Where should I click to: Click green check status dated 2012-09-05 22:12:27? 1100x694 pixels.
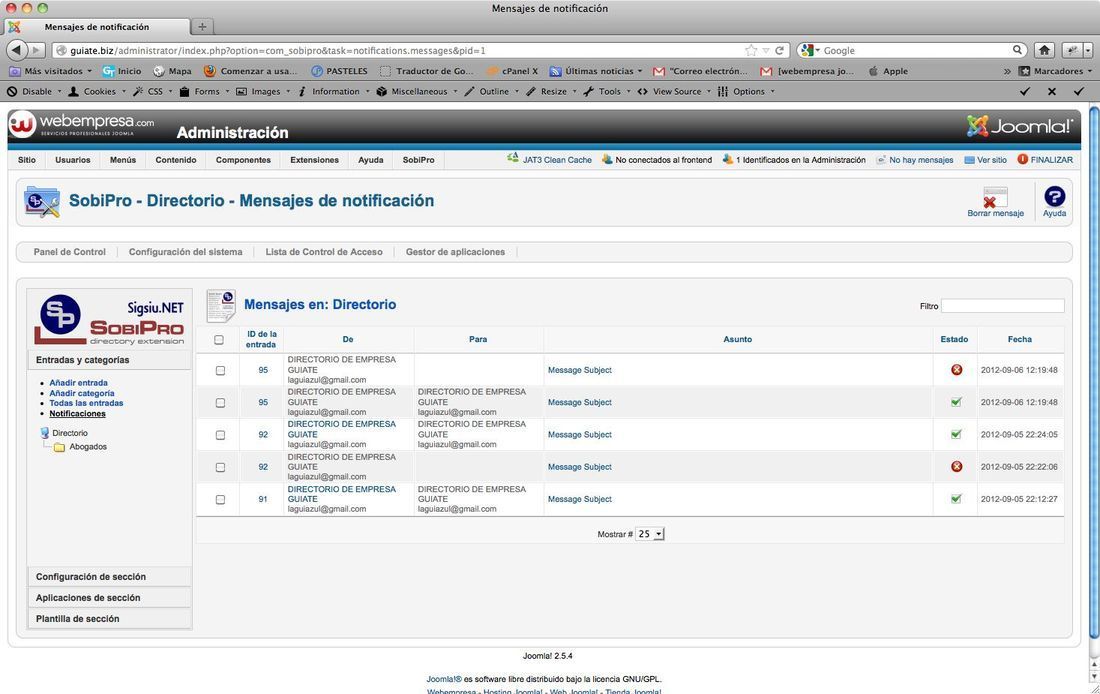click(955, 499)
